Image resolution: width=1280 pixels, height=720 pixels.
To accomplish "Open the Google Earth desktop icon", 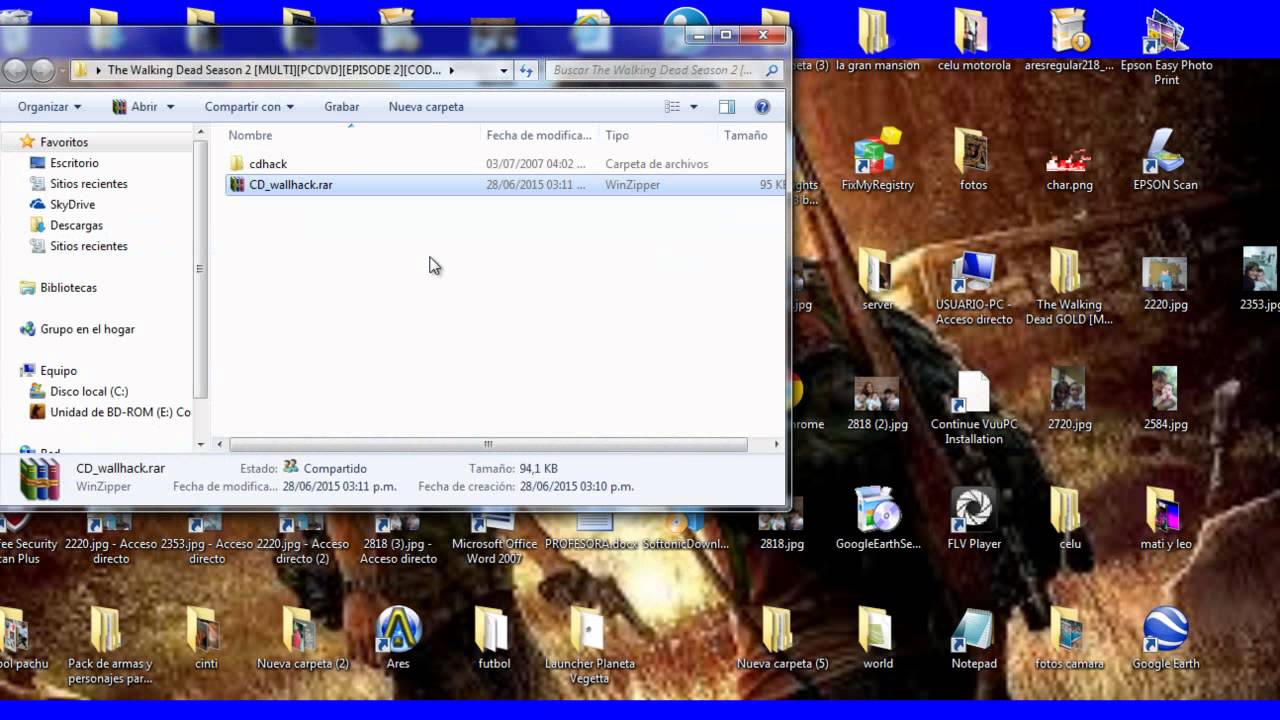I will (1165, 638).
